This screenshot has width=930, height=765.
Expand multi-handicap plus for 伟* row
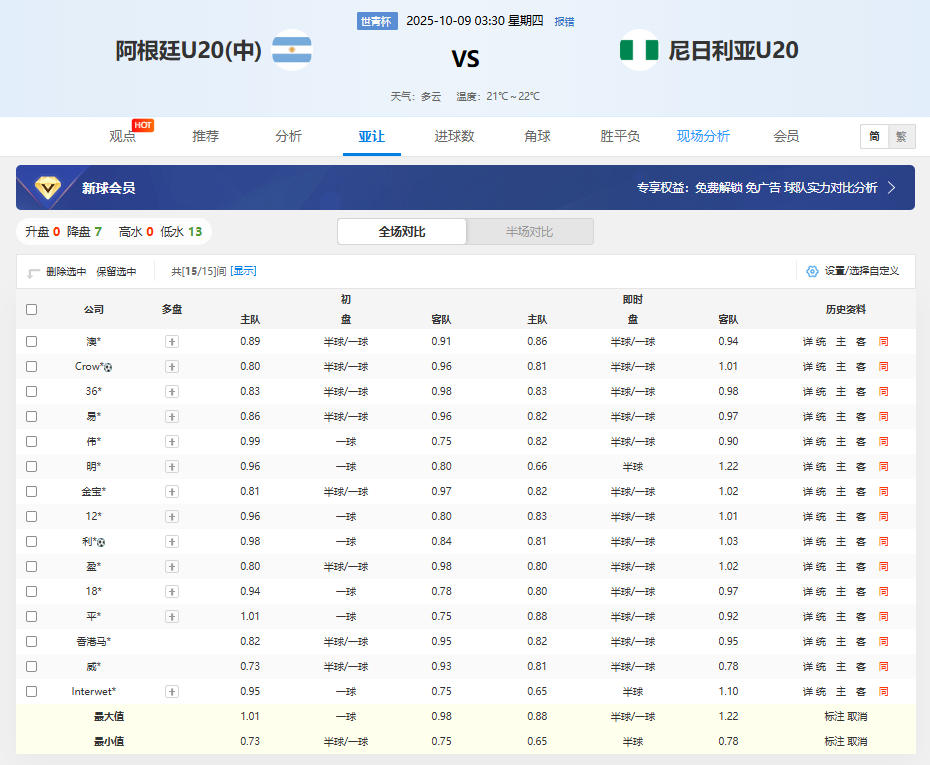(x=172, y=442)
